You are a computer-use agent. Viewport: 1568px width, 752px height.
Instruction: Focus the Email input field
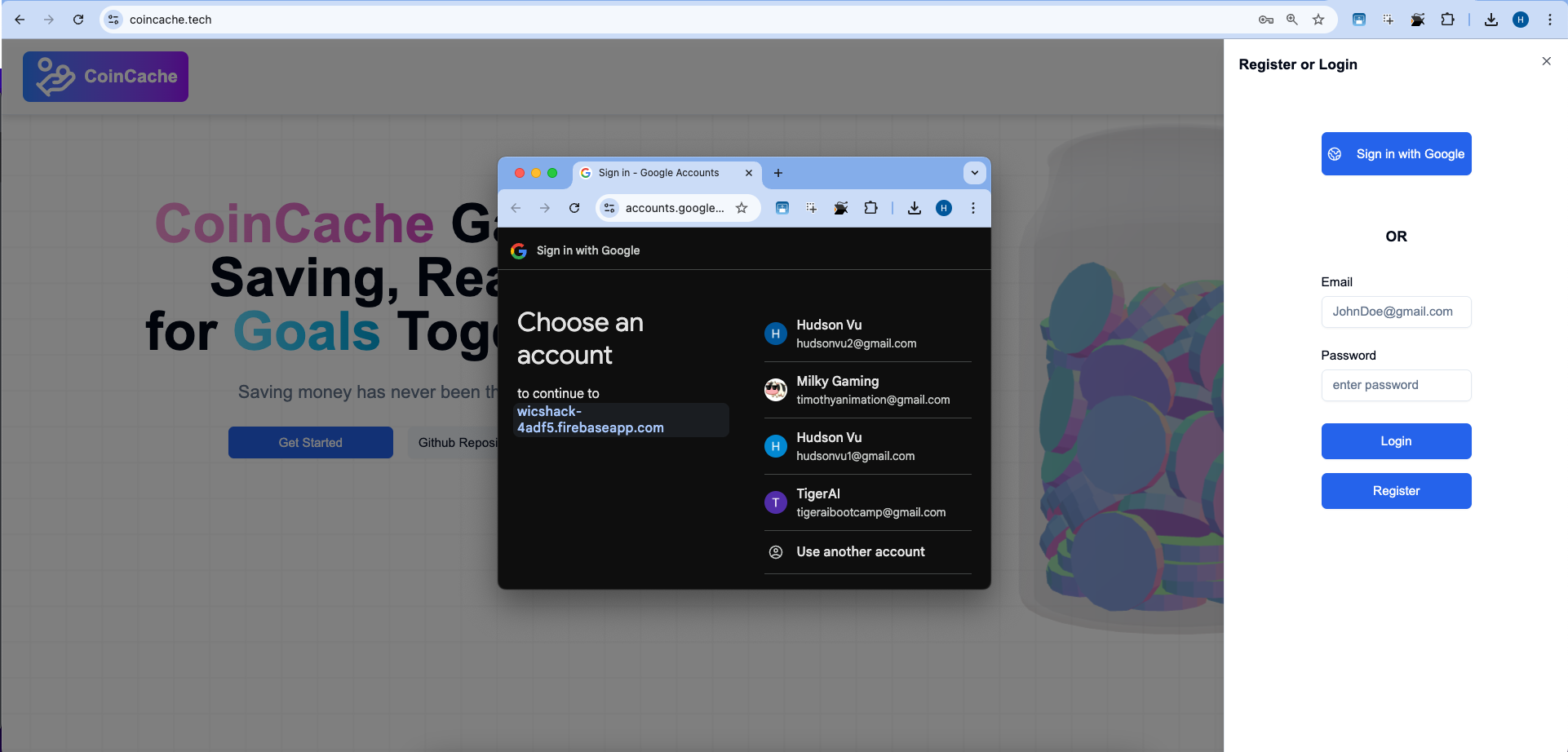(1397, 312)
